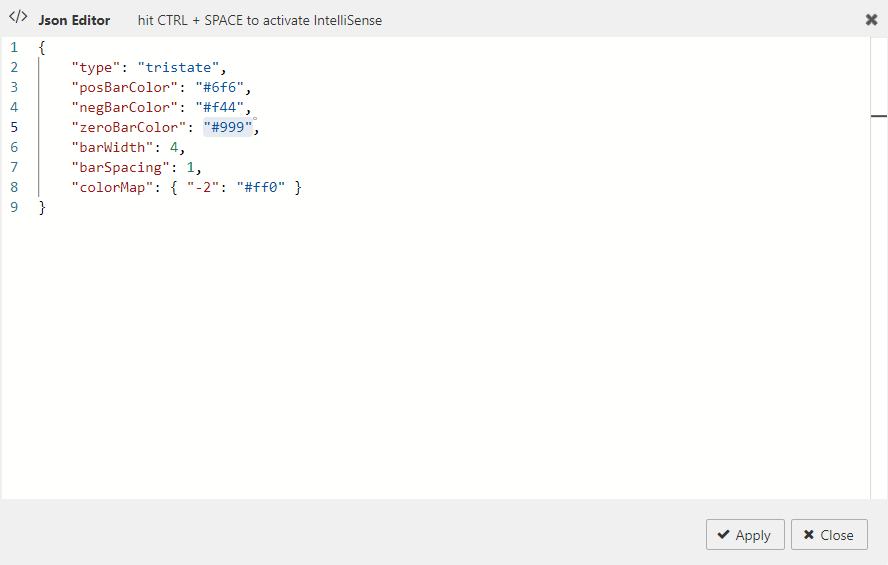Click line number 9 in the gutter
This screenshot has height=565, width=888.
pos(14,207)
